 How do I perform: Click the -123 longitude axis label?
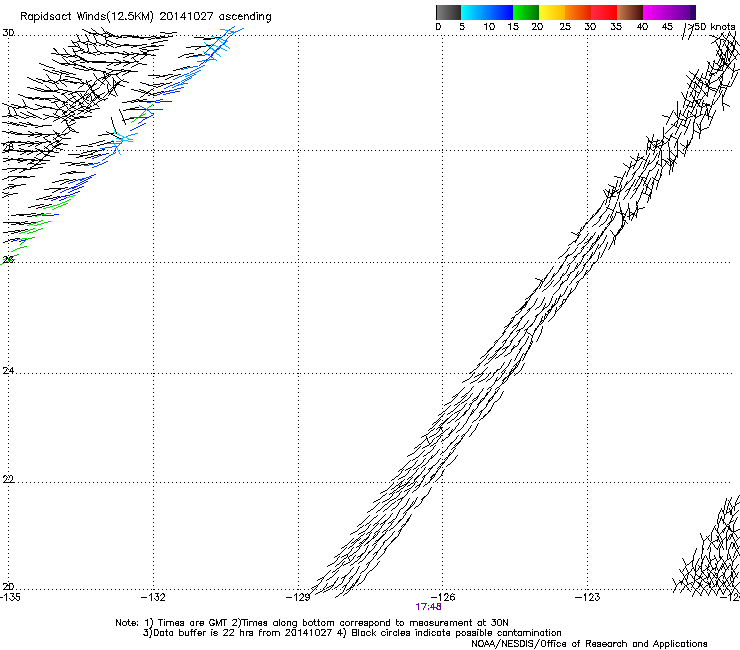588,597
